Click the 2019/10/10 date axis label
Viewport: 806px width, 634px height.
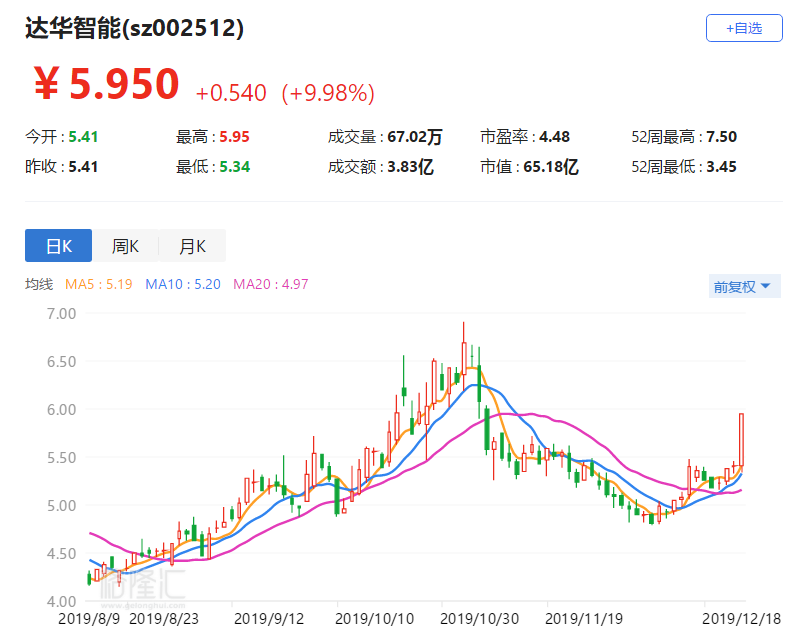pos(374,619)
